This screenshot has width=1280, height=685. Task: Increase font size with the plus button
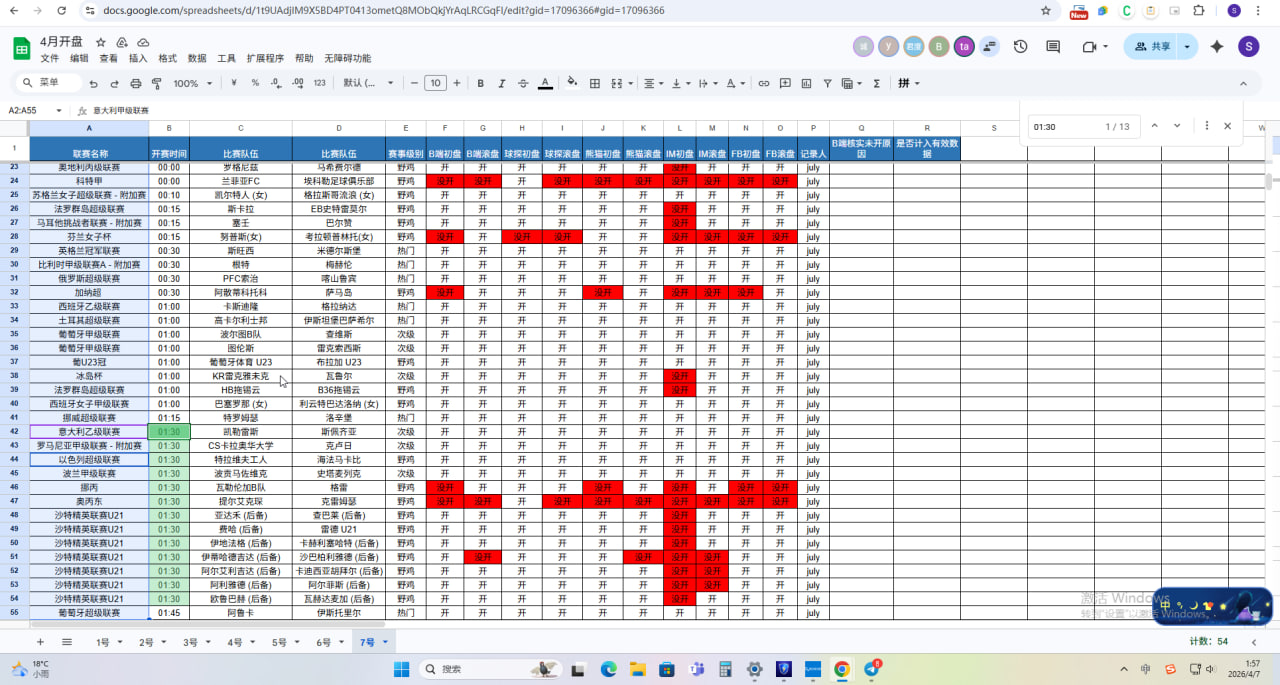coord(456,83)
